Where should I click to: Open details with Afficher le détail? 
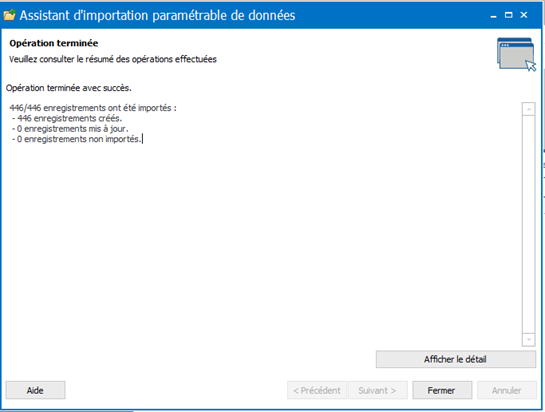(456, 359)
